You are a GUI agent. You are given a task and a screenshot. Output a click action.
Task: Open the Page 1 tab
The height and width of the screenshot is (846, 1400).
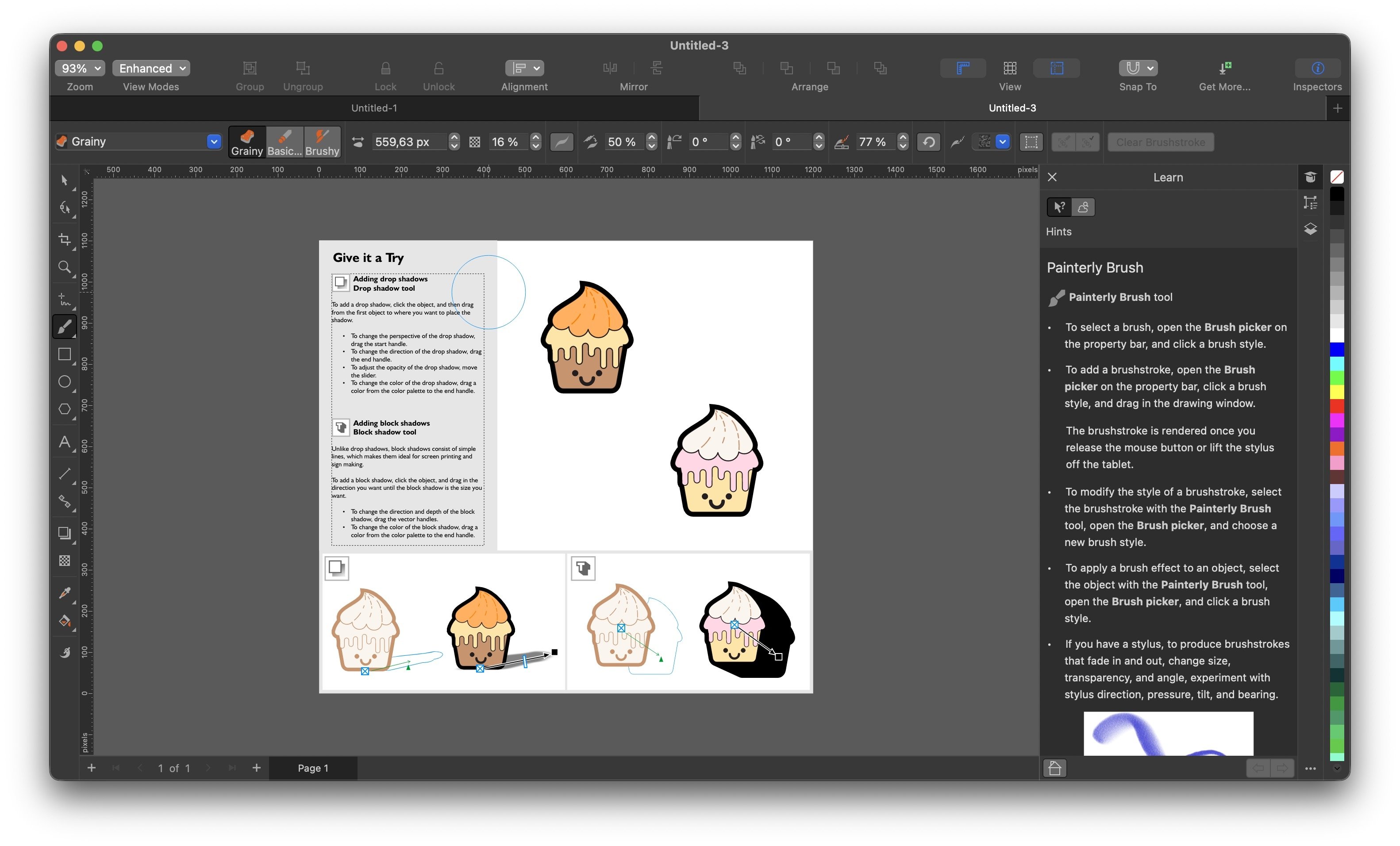pyautogui.click(x=312, y=768)
